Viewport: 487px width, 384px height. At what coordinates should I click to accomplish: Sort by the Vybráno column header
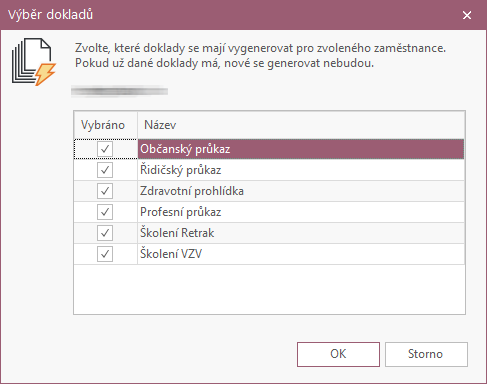tap(105, 125)
